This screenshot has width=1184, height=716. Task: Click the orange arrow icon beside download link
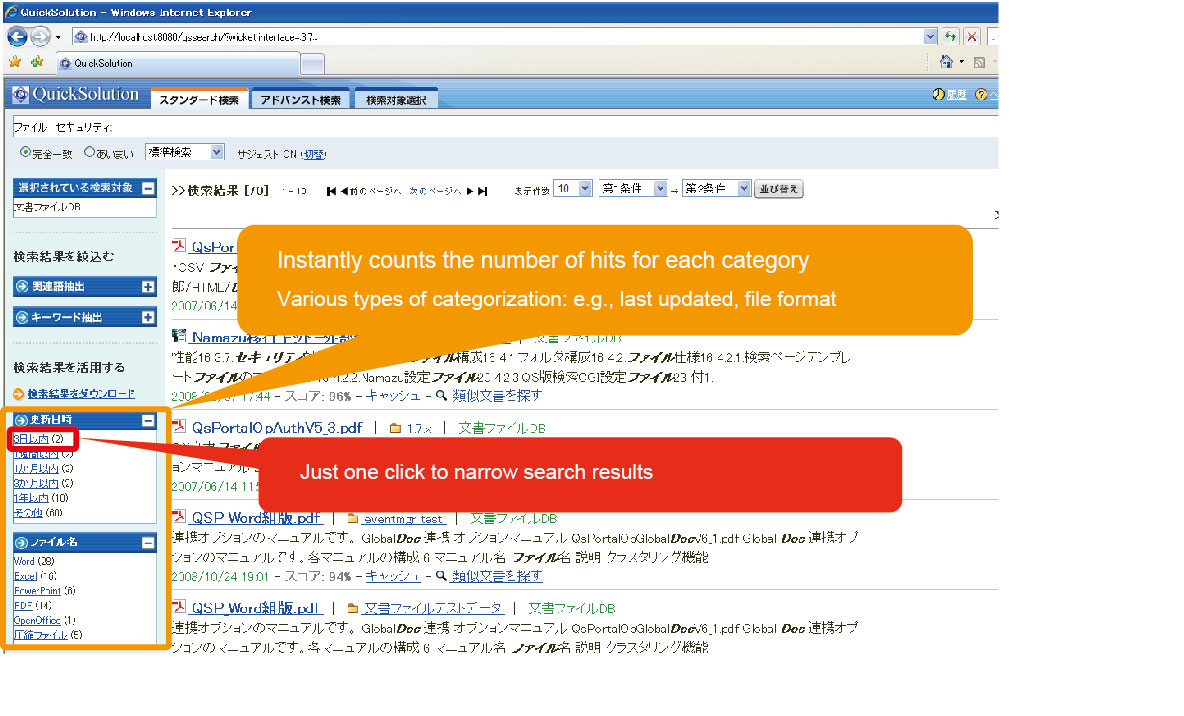(x=19, y=393)
